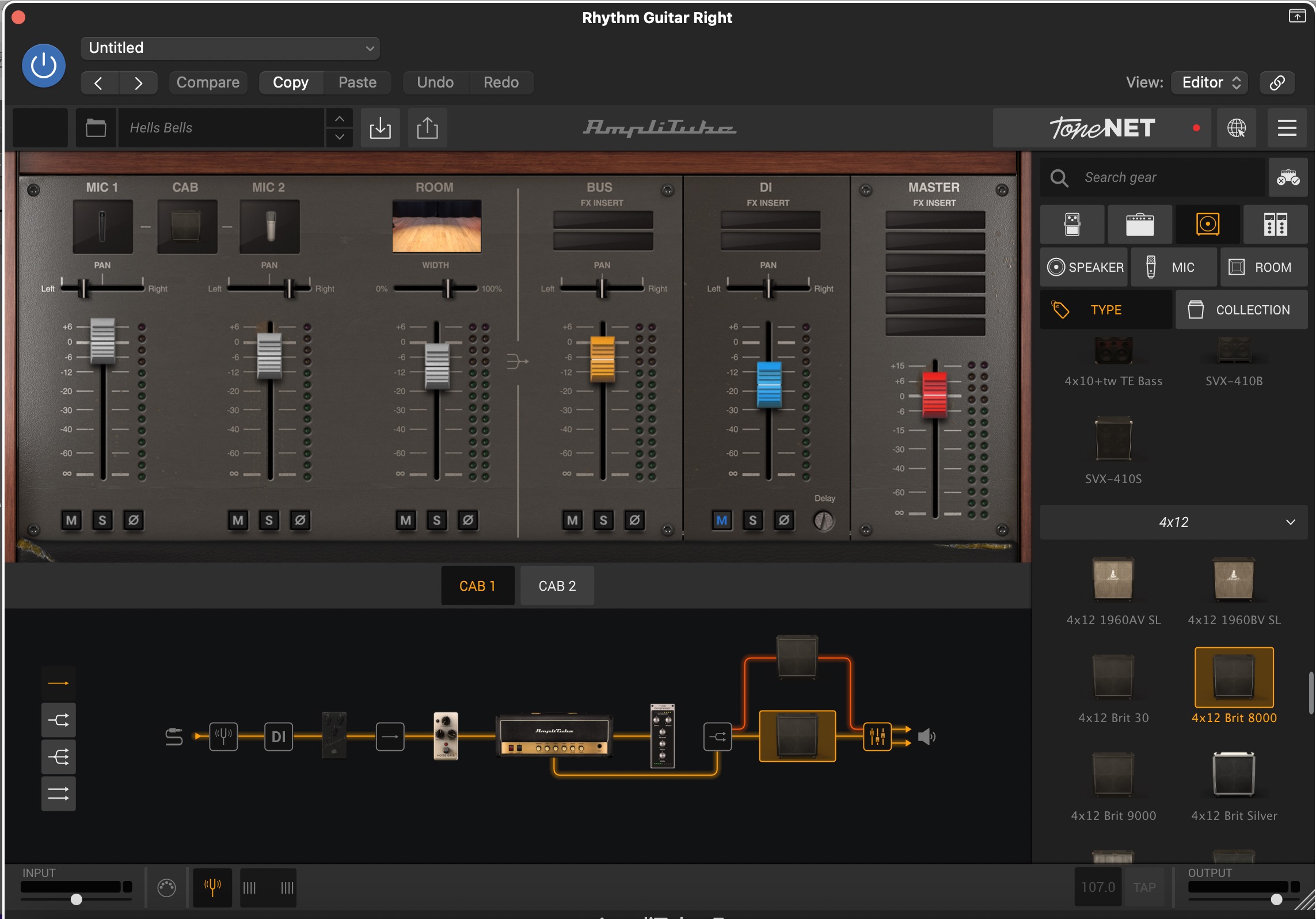Open the hamburger main menu
This screenshot has height=919, width=1316.
pos(1287,128)
